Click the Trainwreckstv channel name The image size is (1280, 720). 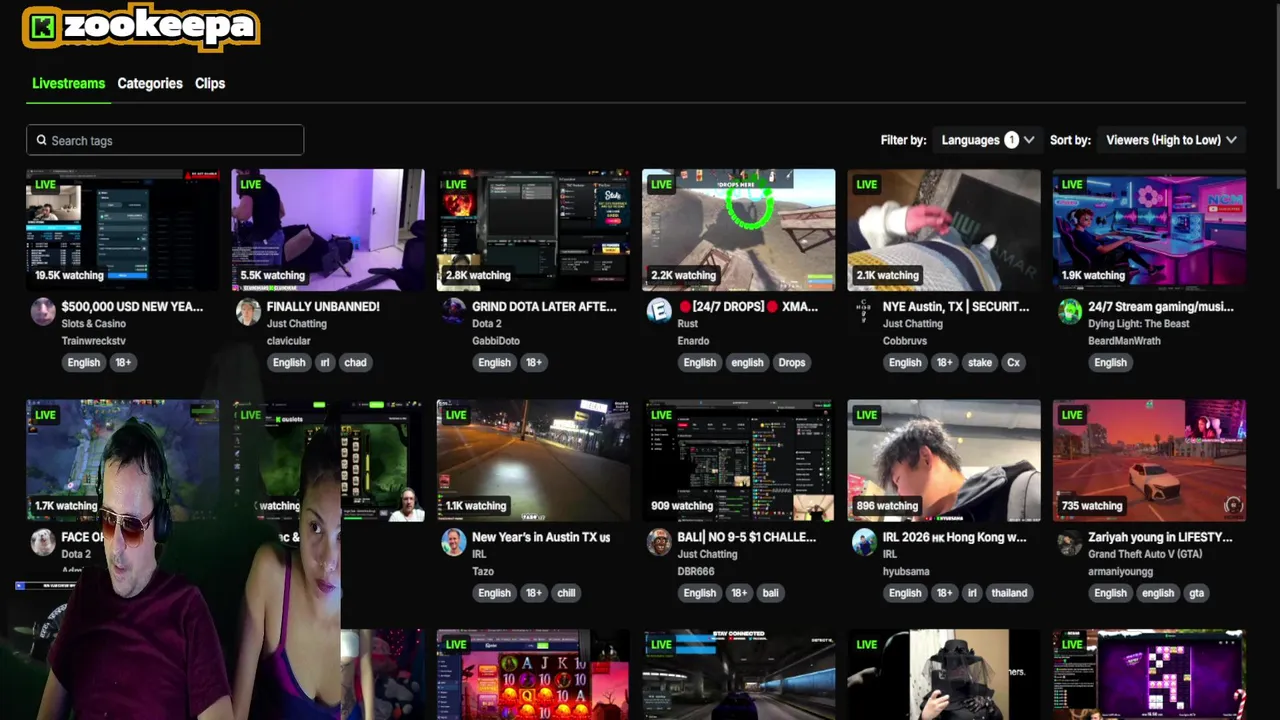pyautogui.click(x=94, y=341)
